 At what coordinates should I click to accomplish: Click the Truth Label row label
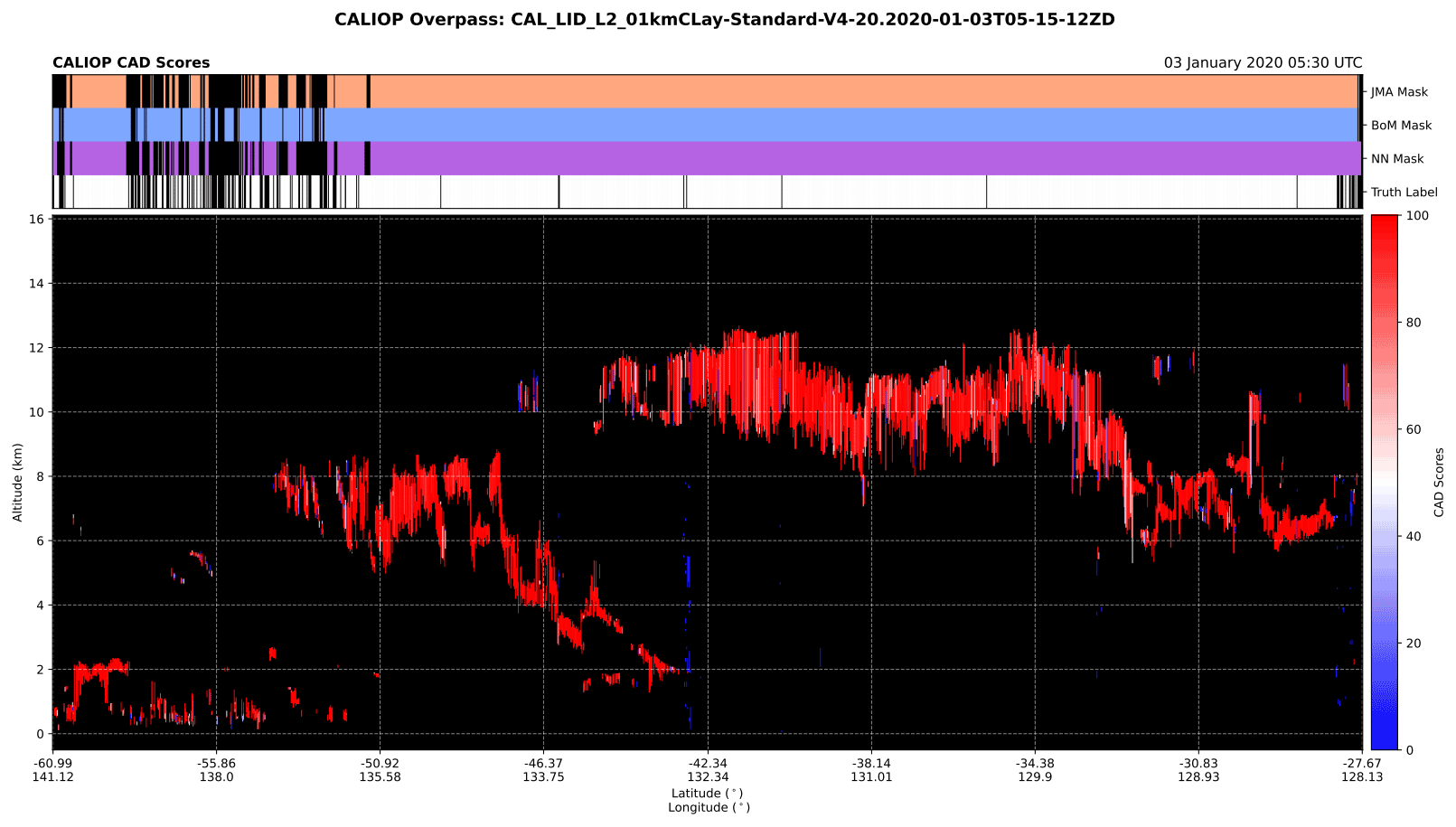tap(1404, 193)
